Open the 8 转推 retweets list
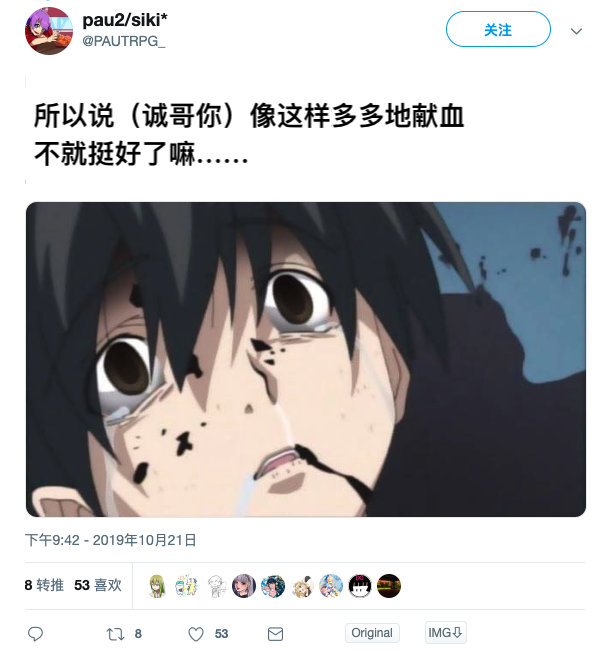Image resolution: width=611 pixels, height=666 pixels. (44, 585)
